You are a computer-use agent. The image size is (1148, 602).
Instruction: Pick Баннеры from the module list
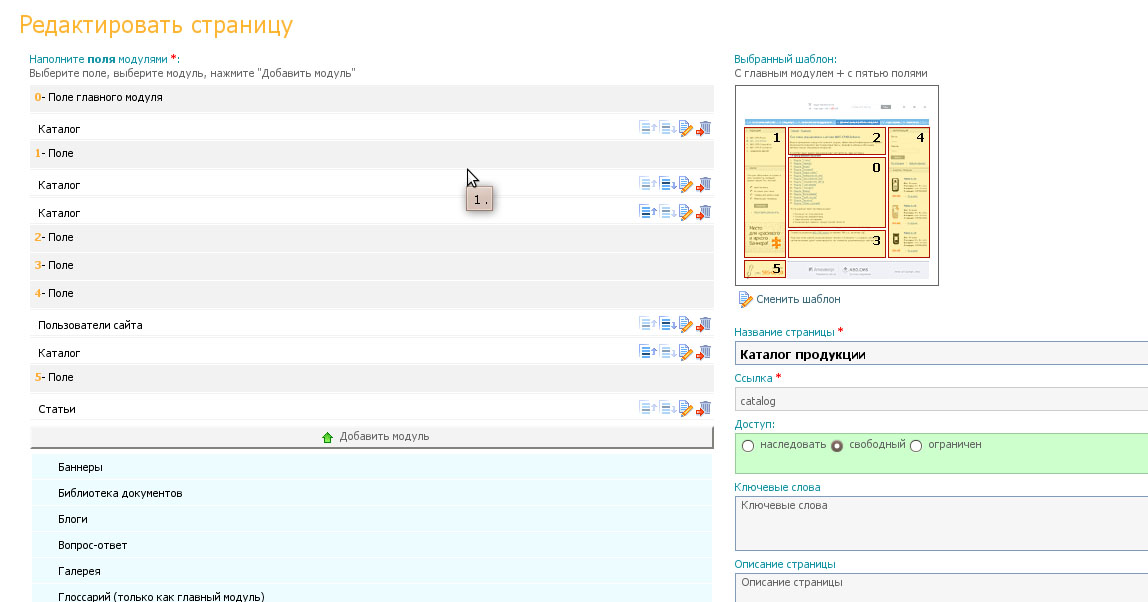tap(80, 467)
